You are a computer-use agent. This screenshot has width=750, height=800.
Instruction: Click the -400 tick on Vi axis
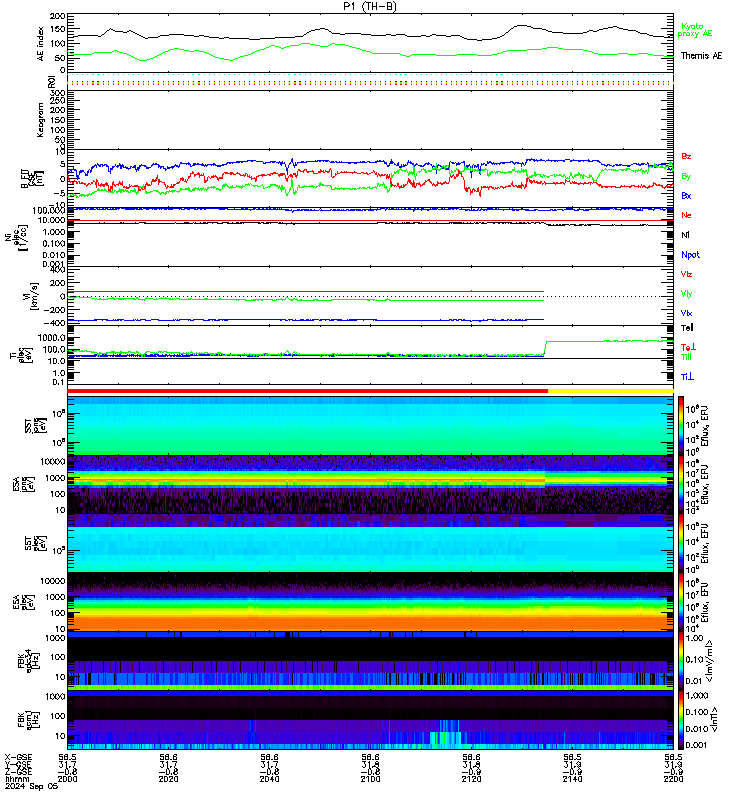pos(56,323)
